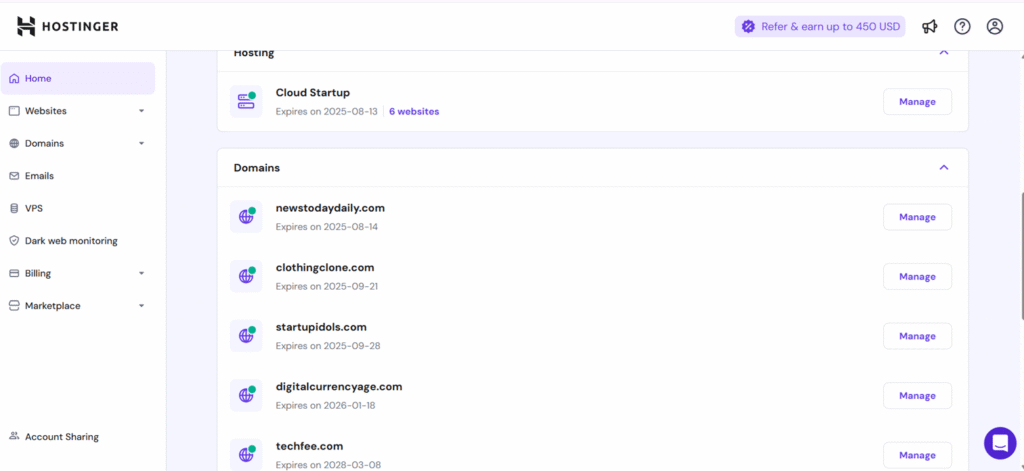Click Expires on 2026-01-18 text
This screenshot has width=1024, height=471.
pos(325,405)
